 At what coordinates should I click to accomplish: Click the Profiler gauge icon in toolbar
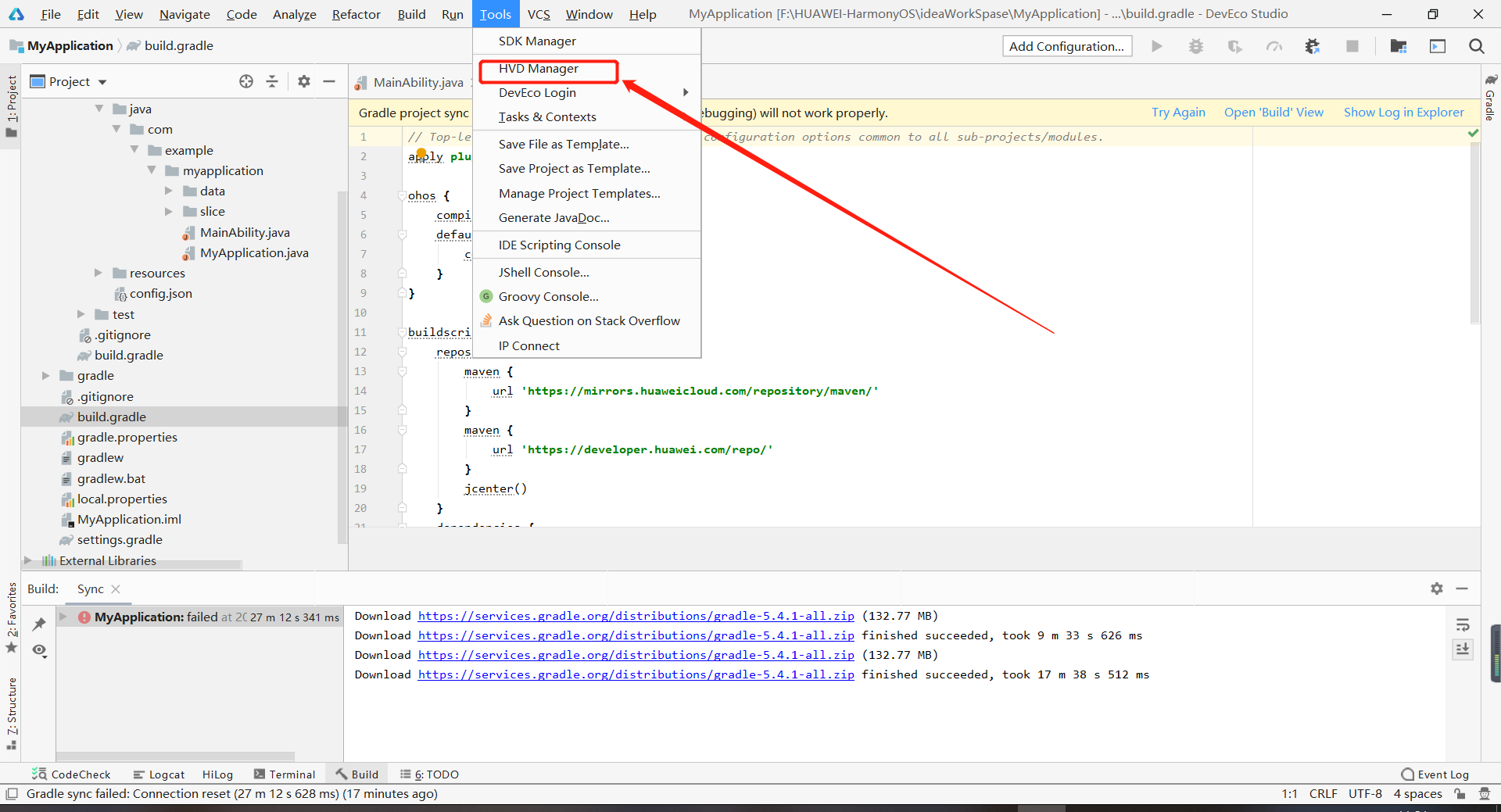pos(1274,46)
